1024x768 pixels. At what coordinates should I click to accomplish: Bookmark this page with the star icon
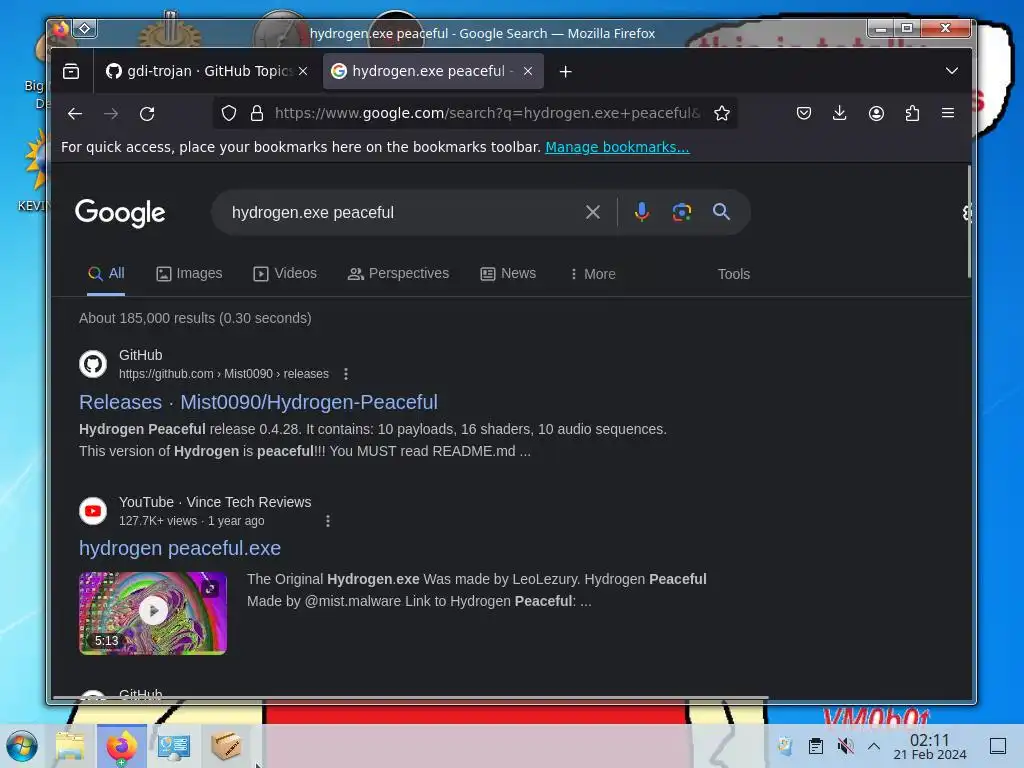click(722, 114)
